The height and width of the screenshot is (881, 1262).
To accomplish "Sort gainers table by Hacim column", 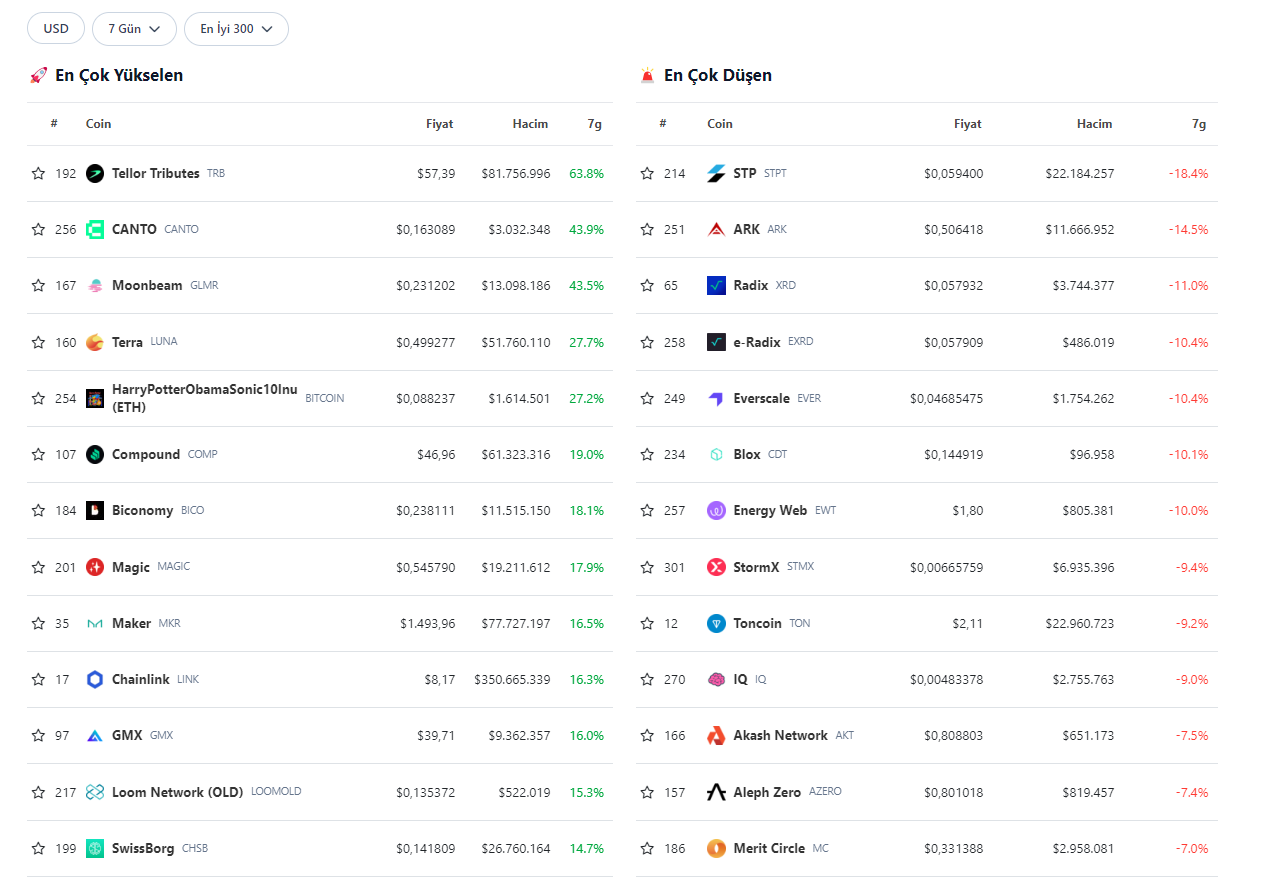I will pyautogui.click(x=530, y=124).
